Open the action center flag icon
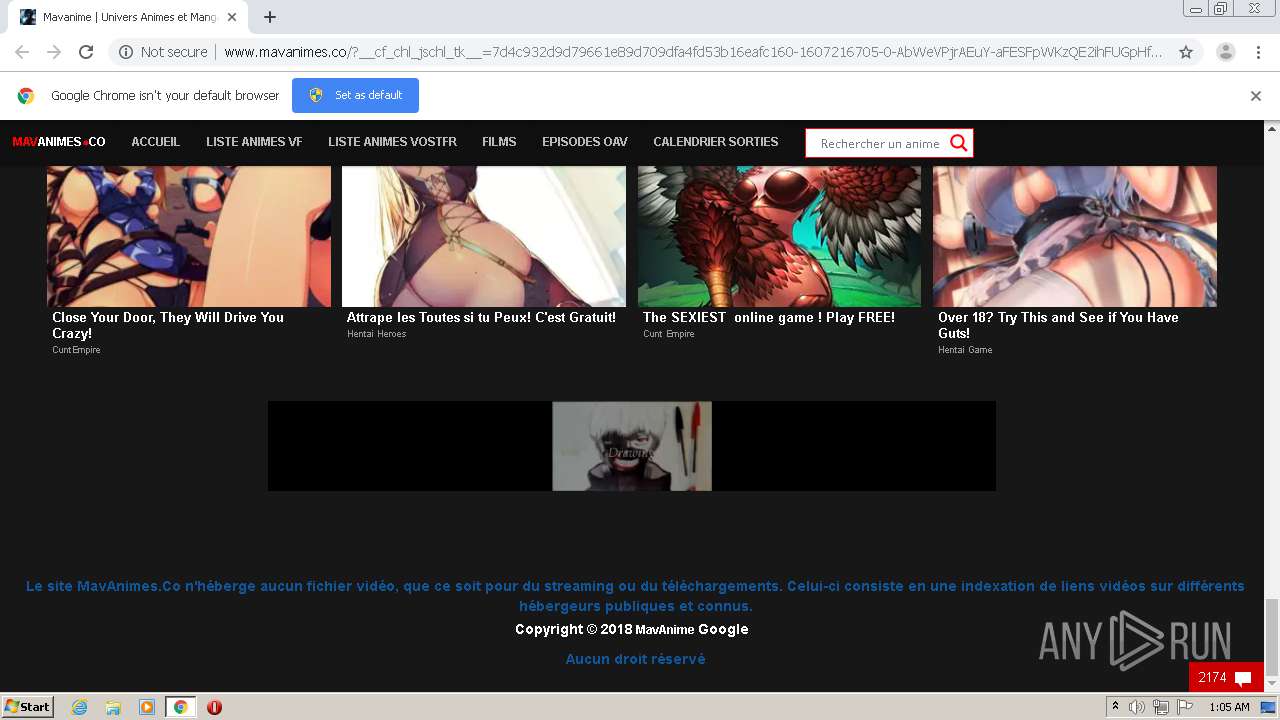The width and height of the screenshot is (1280, 720). pos(1185,707)
